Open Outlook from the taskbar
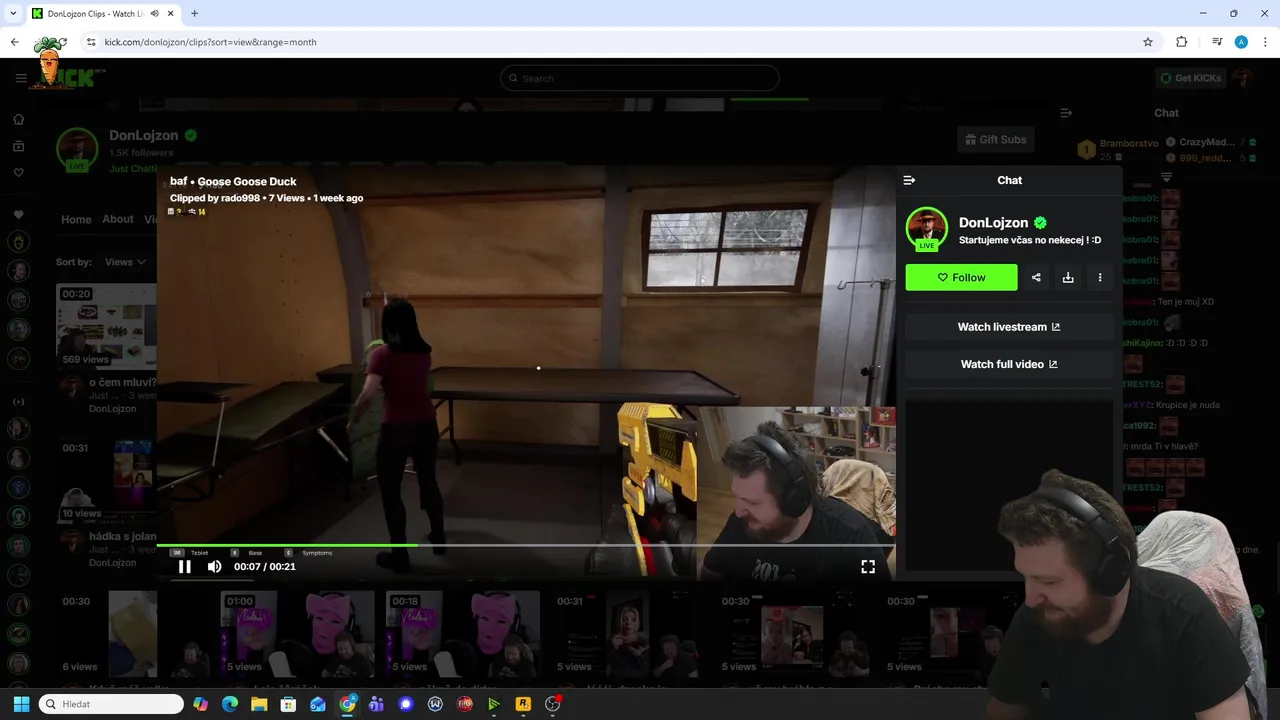 (x=318, y=704)
